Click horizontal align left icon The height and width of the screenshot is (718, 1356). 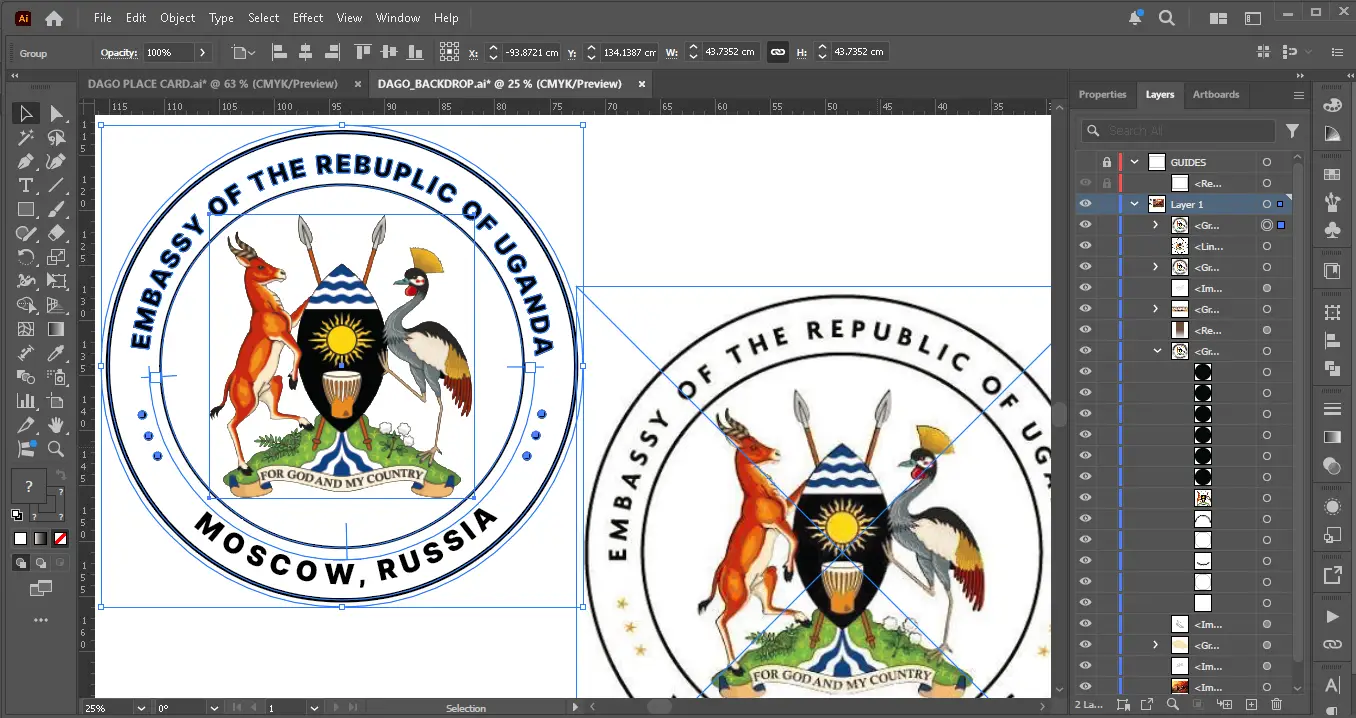280,52
